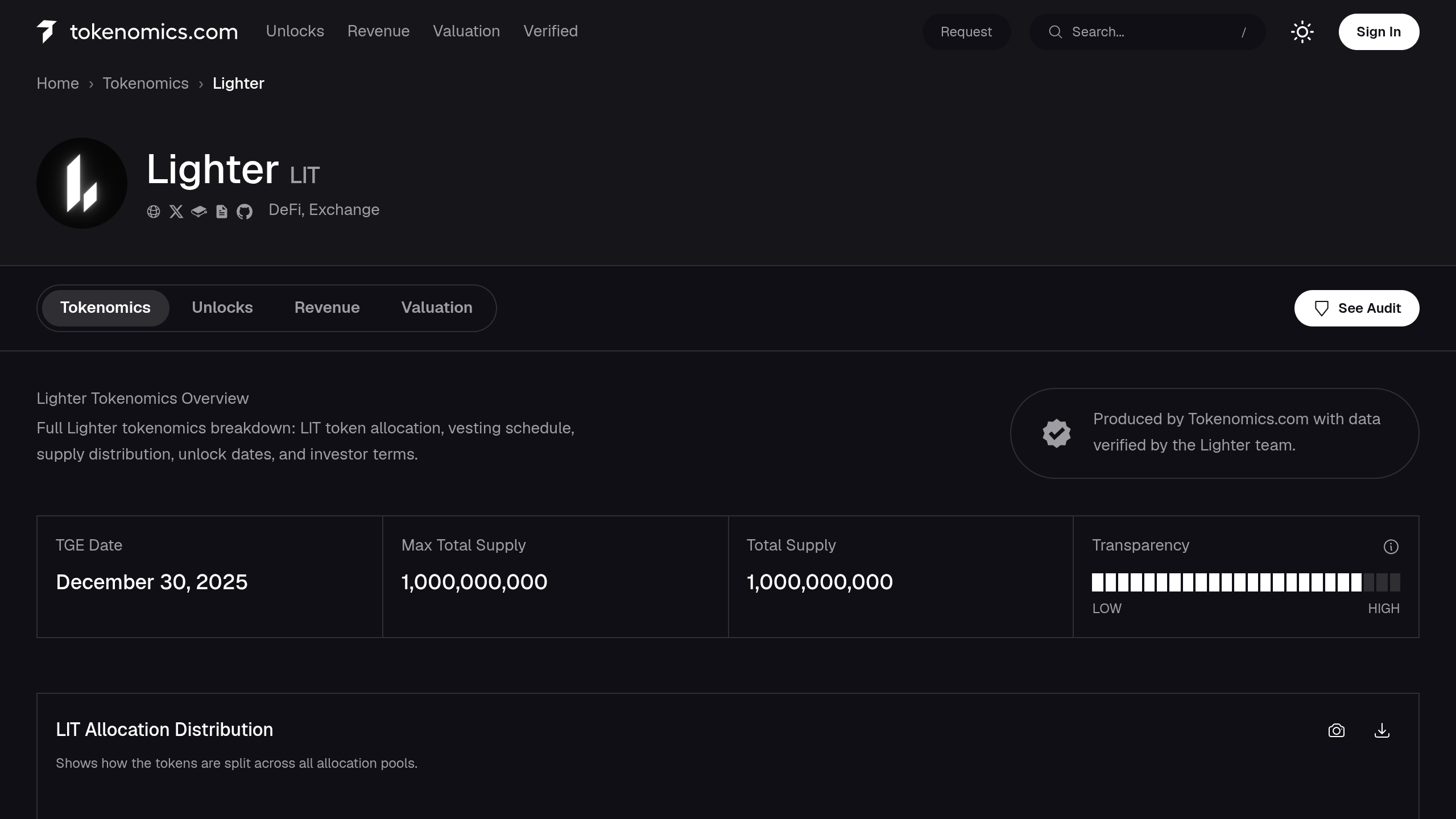Image resolution: width=1456 pixels, height=819 pixels.
Task: Click the tokenomics.com site name
Action: click(x=154, y=32)
